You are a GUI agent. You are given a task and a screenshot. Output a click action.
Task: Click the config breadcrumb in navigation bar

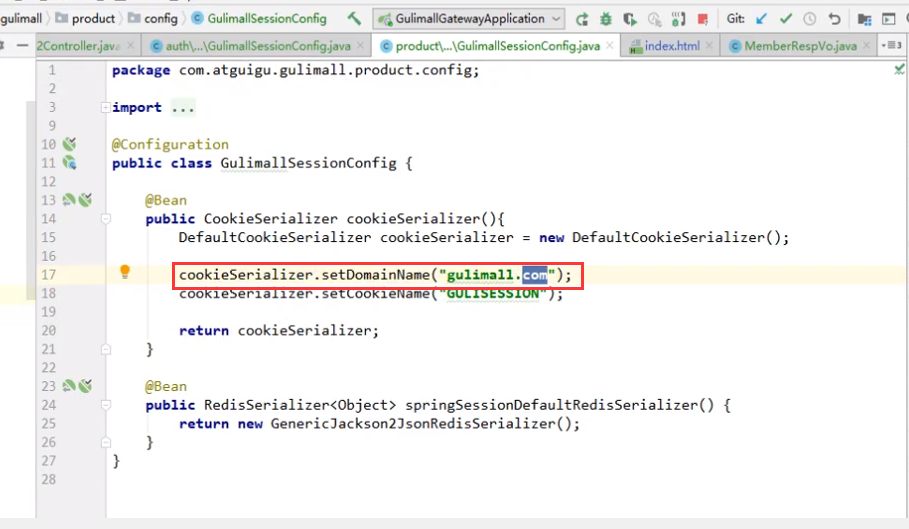(160, 18)
